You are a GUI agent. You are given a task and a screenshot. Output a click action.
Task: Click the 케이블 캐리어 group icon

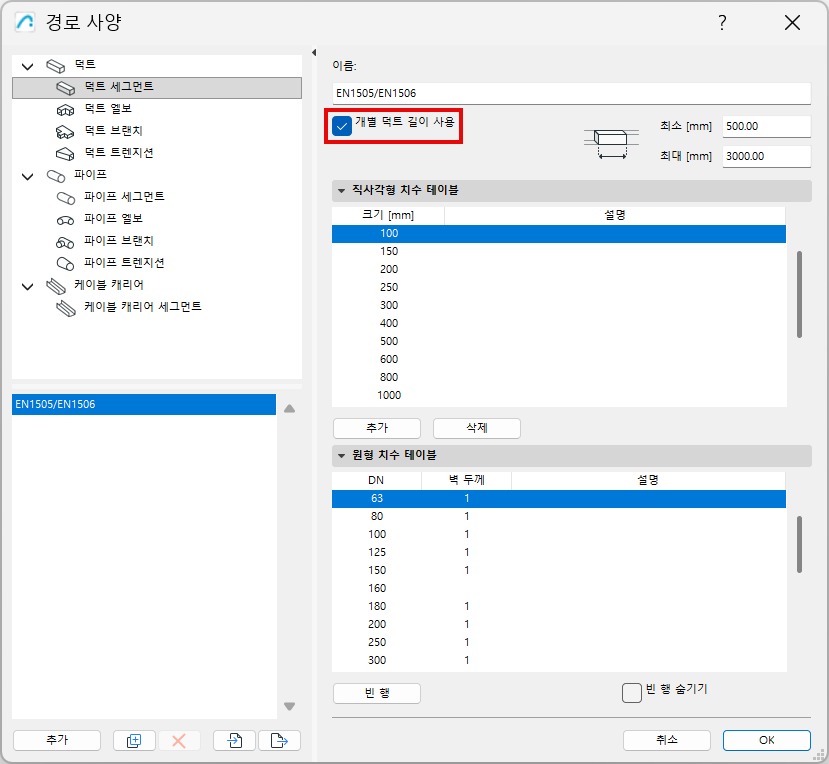pyautogui.click(x=56, y=286)
